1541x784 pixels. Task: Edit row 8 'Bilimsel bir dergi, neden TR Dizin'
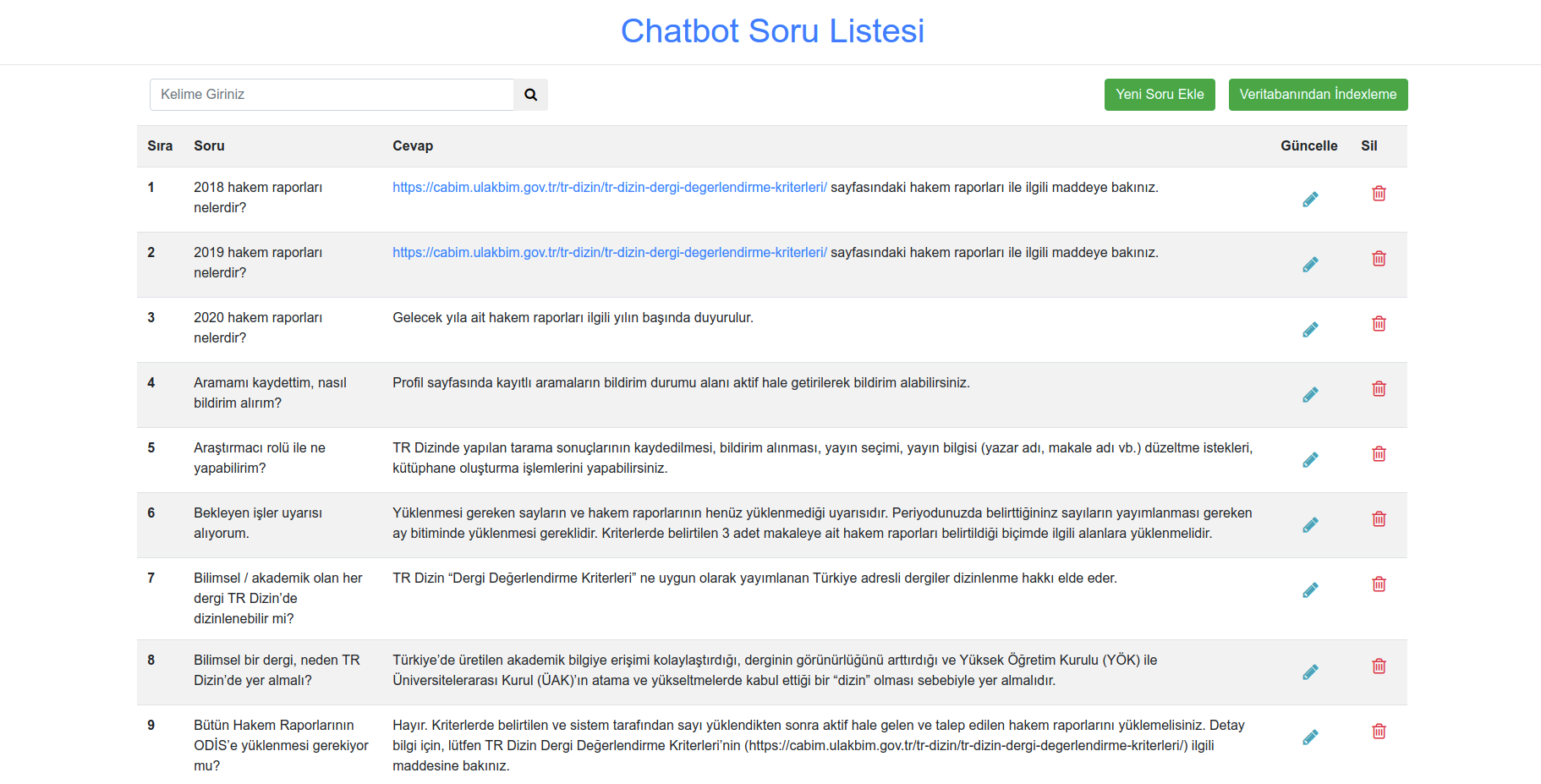(x=1310, y=672)
